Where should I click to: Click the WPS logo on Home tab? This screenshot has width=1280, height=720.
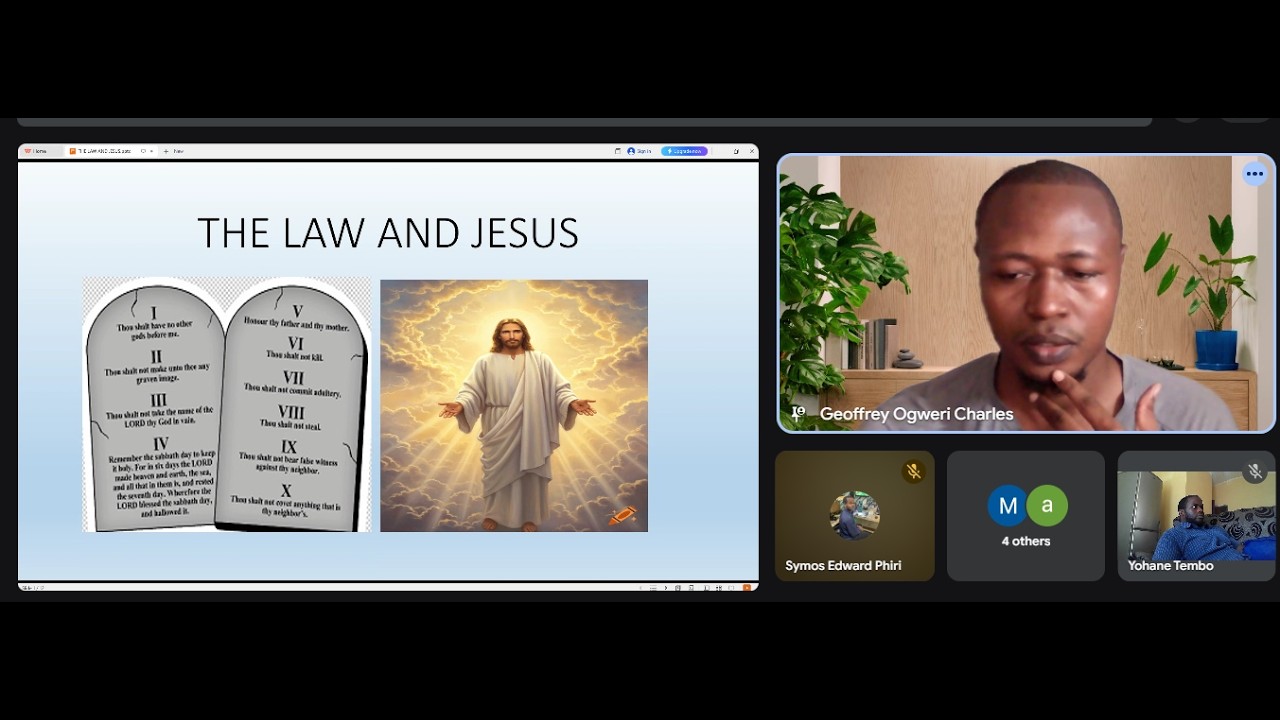[28, 151]
